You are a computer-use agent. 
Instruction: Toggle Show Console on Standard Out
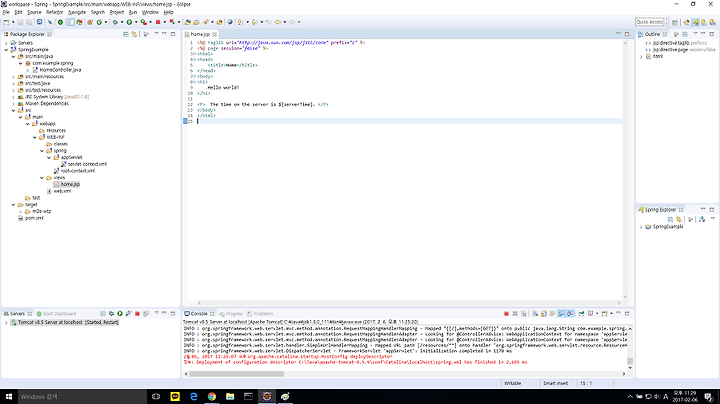point(562,314)
